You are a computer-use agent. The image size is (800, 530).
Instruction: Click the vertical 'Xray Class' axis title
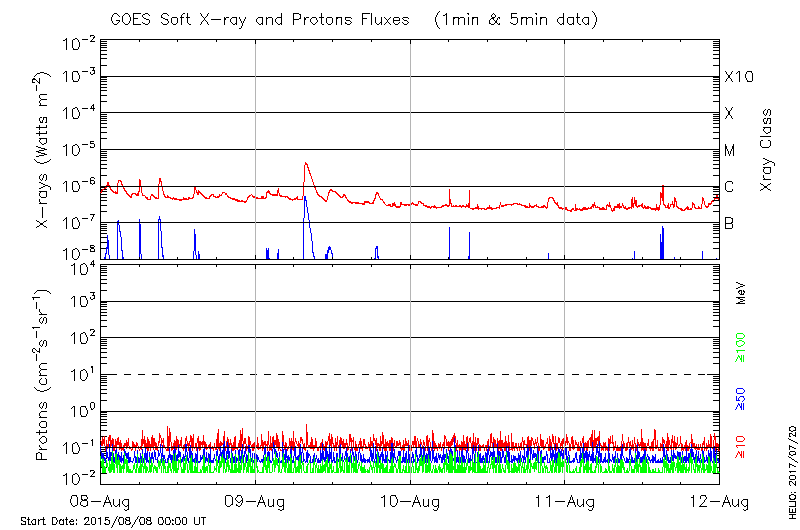click(x=767, y=150)
